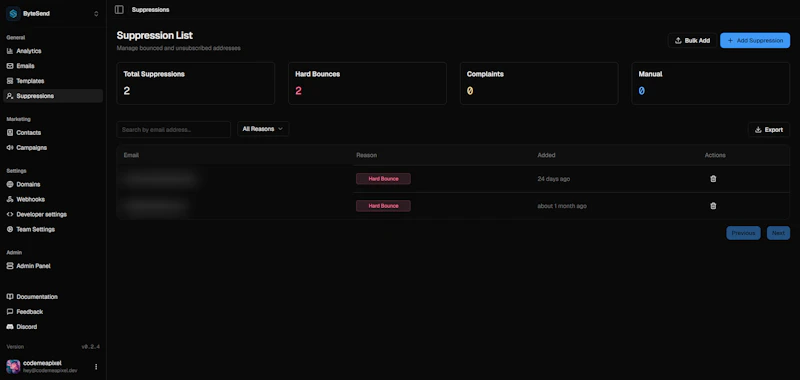The image size is (800, 380).
Task: Click the Team Settings icon
Action: [x=10, y=230]
